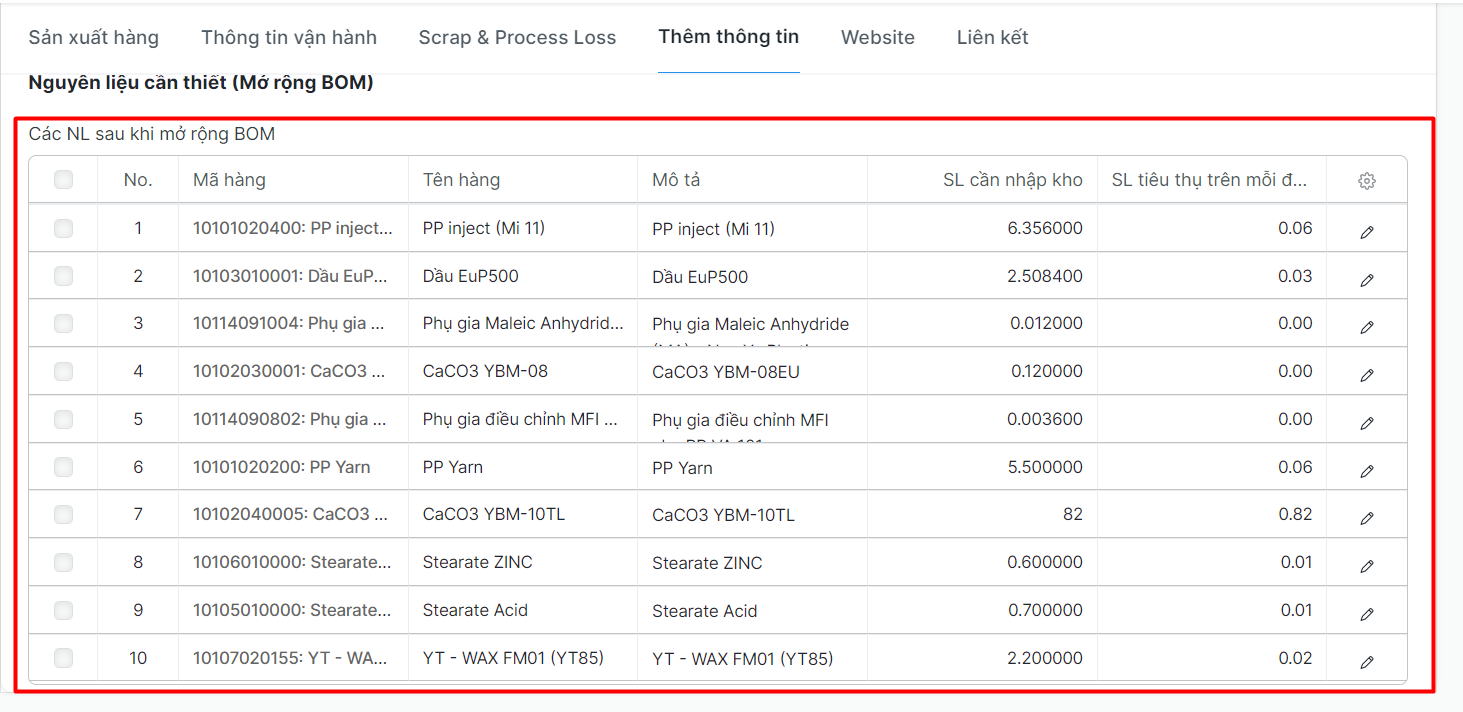Image resolution: width=1463 pixels, height=712 pixels.
Task: Click the table settings gear icon
Action: pyautogui.click(x=1366, y=181)
